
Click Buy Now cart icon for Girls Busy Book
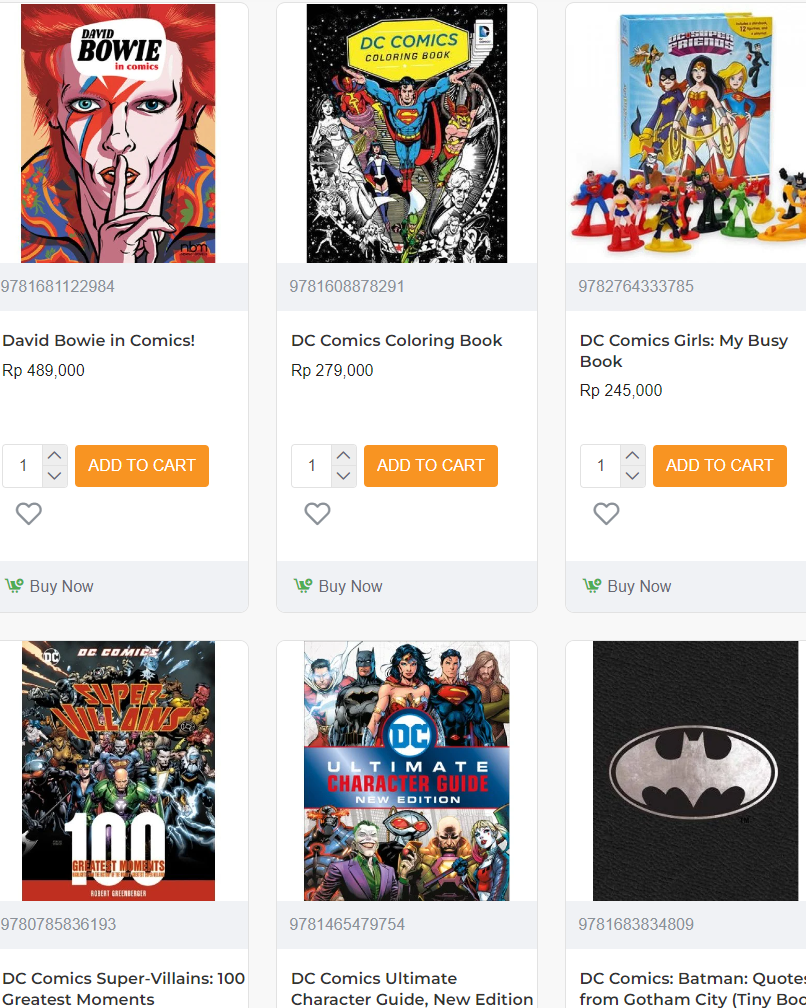click(x=592, y=586)
